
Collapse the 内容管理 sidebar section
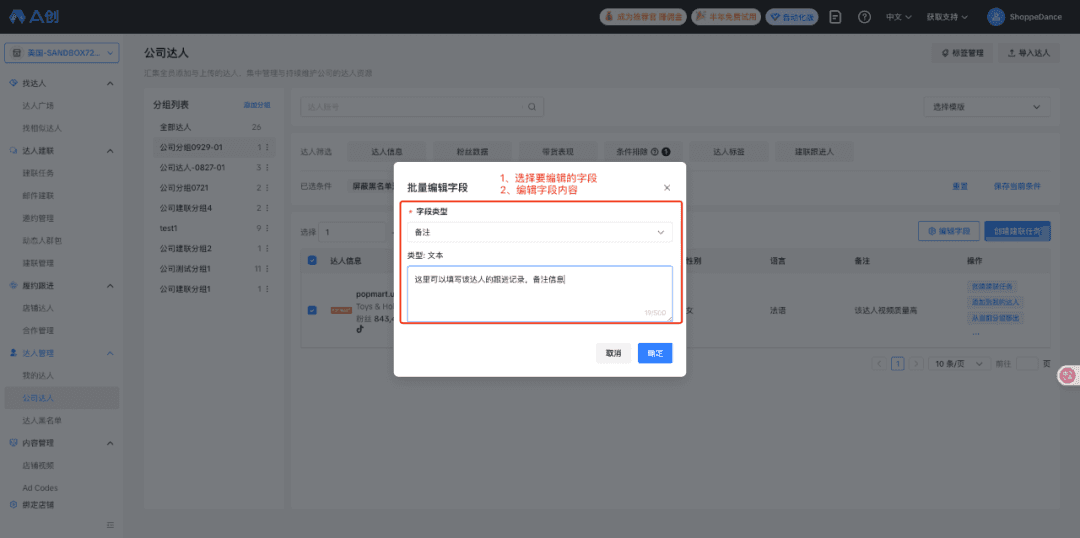pos(110,443)
